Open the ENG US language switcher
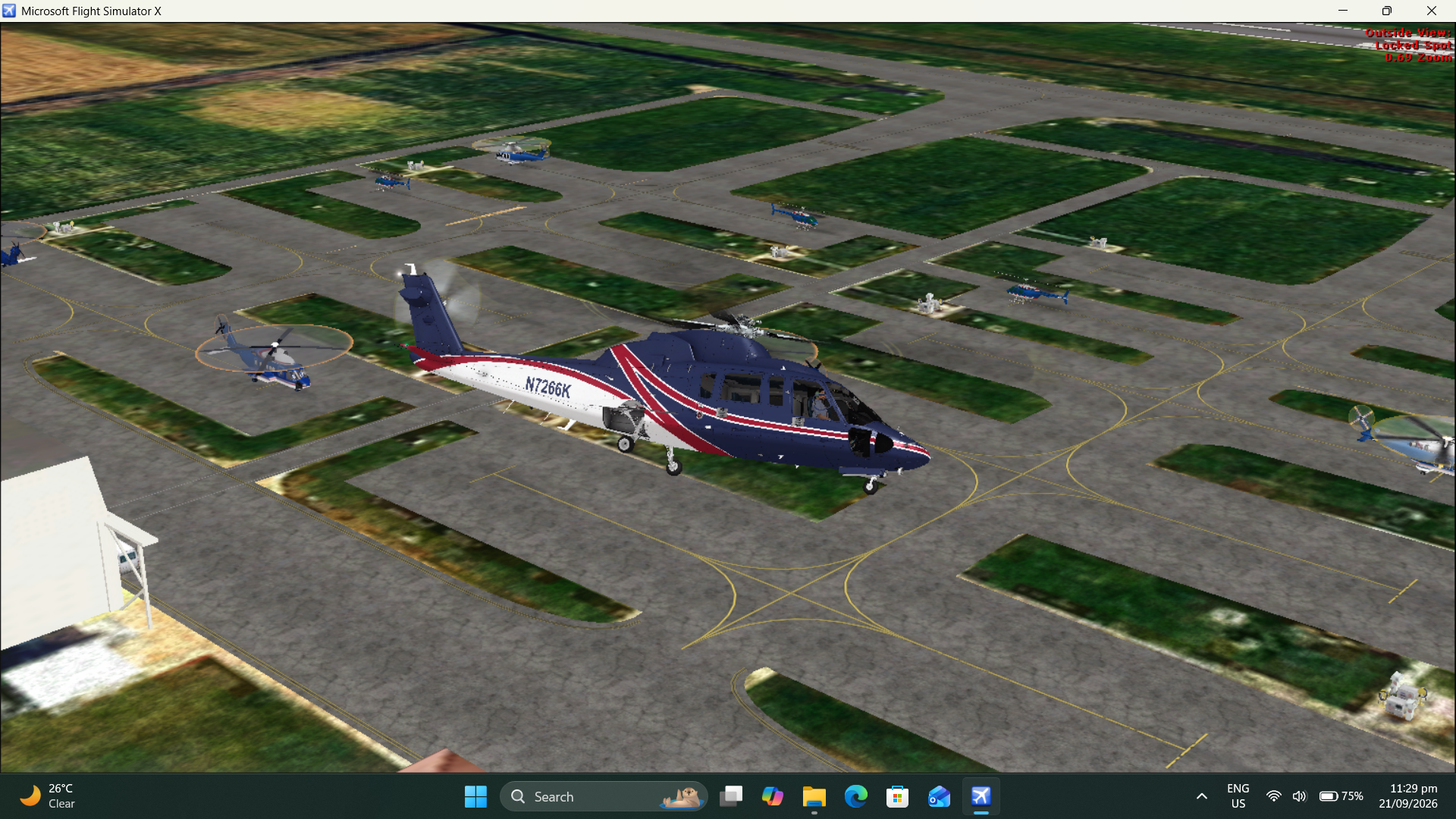Screen dimensions: 1456x819 tap(1238, 796)
